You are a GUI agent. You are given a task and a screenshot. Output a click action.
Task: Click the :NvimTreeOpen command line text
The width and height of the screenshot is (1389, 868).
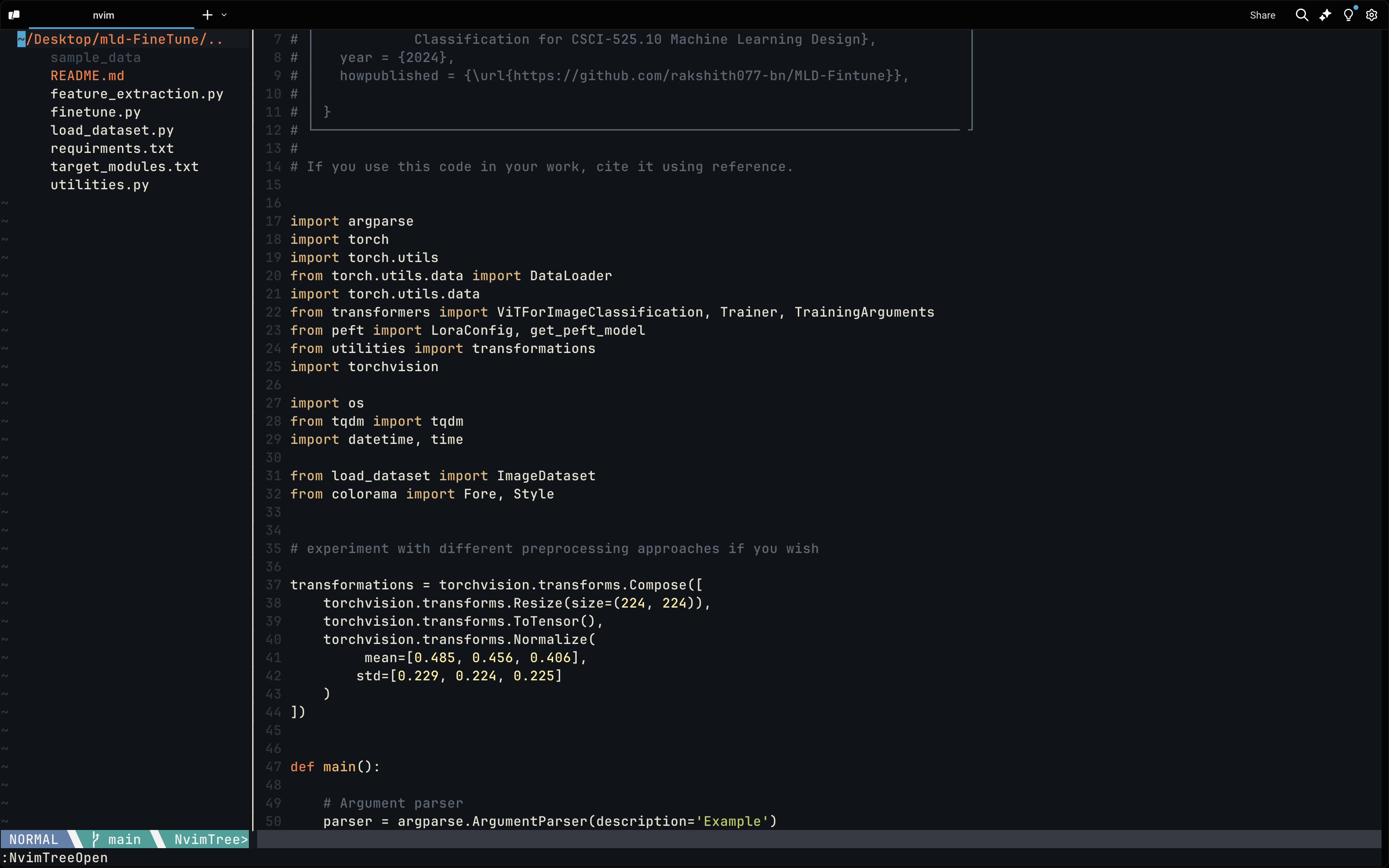pos(55,858)
